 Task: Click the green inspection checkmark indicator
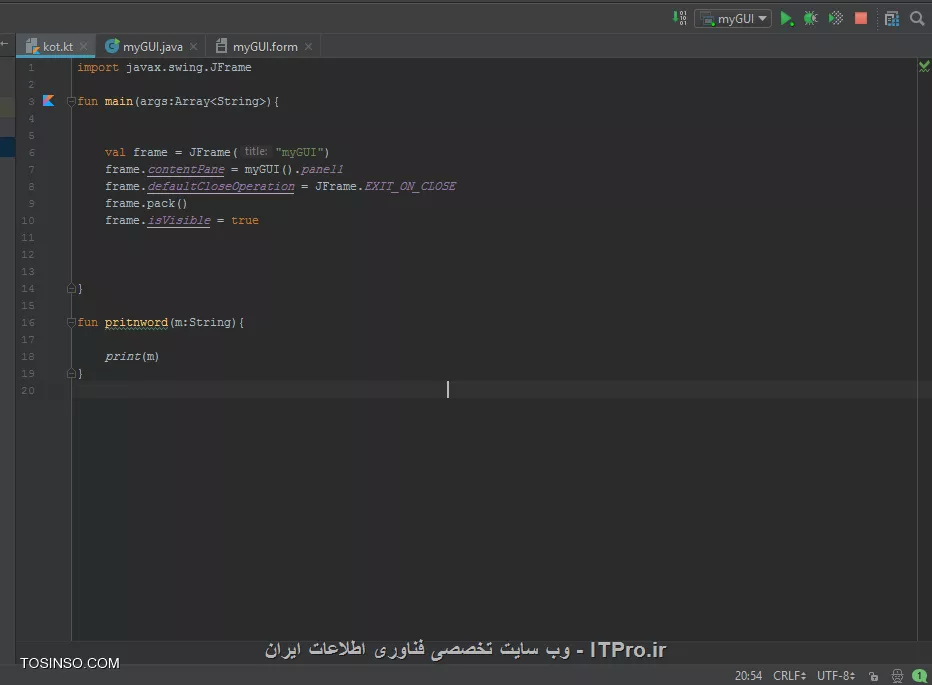click(x=924, y=67)
